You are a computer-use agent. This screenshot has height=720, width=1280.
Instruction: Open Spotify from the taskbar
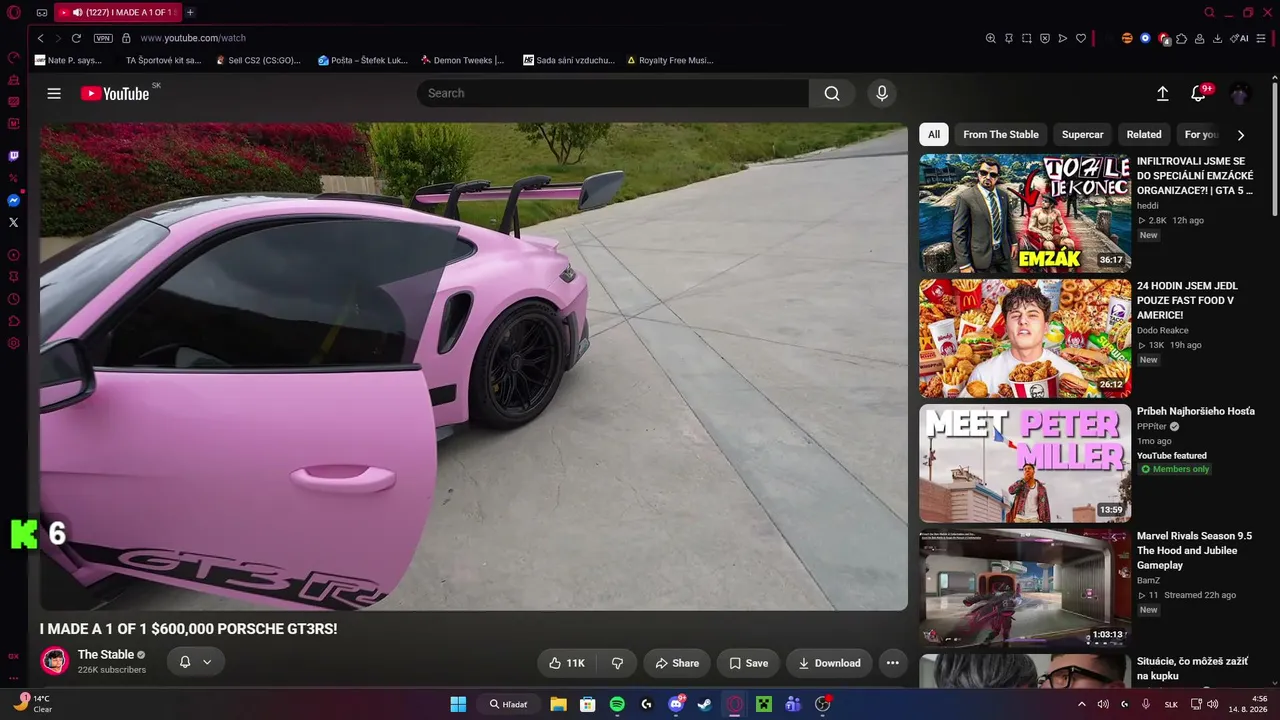617,704
